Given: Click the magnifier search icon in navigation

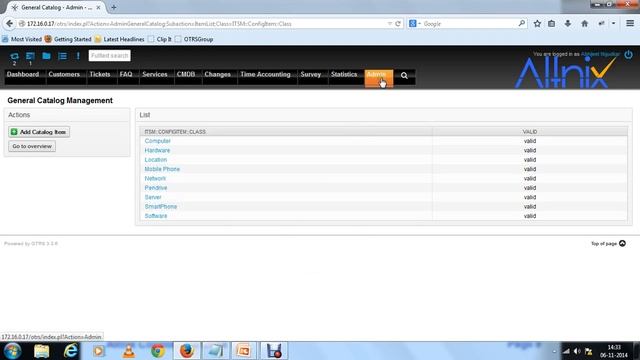Looking at the screenshot, I should click(x=404, y=76).
